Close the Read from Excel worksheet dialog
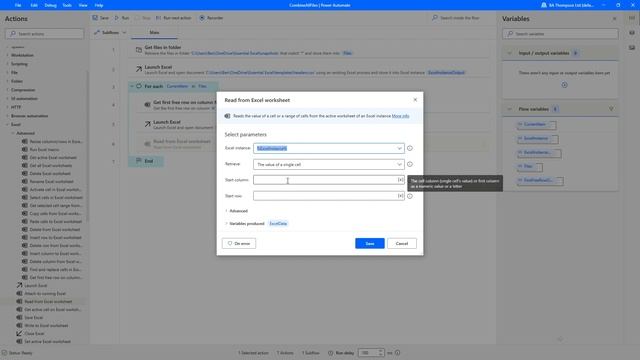This screenshot has width=640, height=360. click(415, 100)
